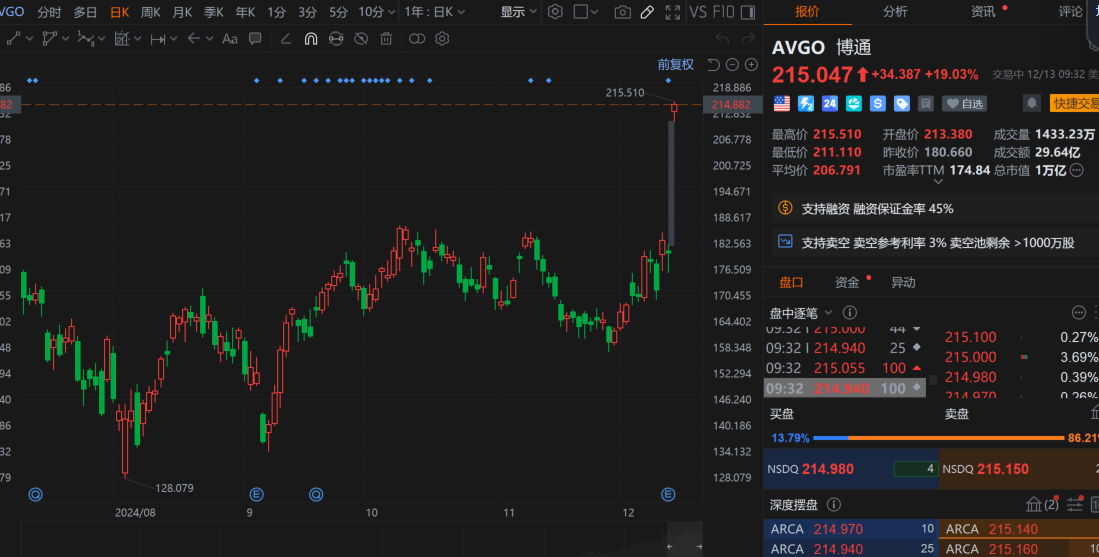Open info icon next to 深度摆盘

click(x=833, y=504)
